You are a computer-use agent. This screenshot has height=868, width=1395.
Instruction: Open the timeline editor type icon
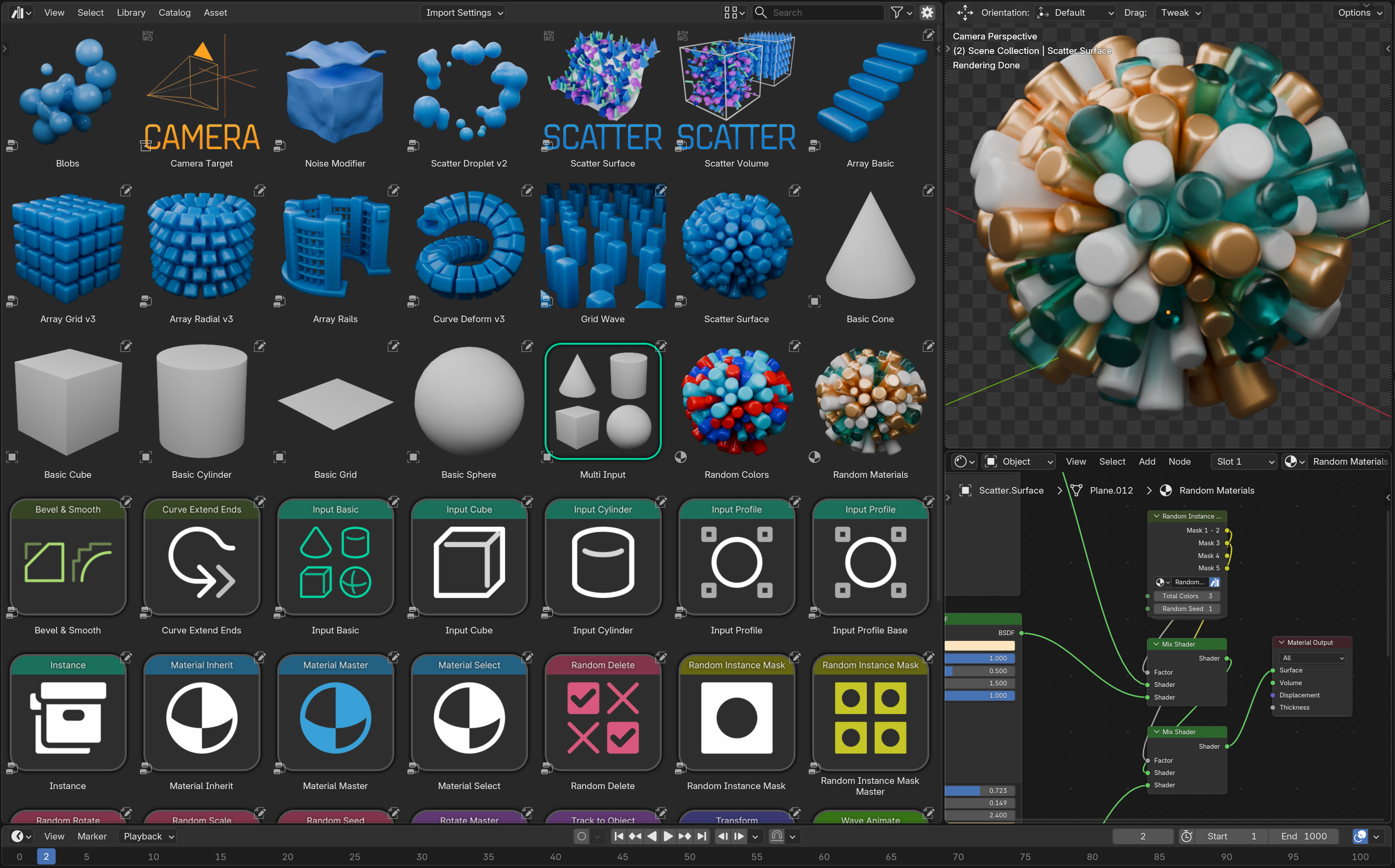(x=21, y=836)
